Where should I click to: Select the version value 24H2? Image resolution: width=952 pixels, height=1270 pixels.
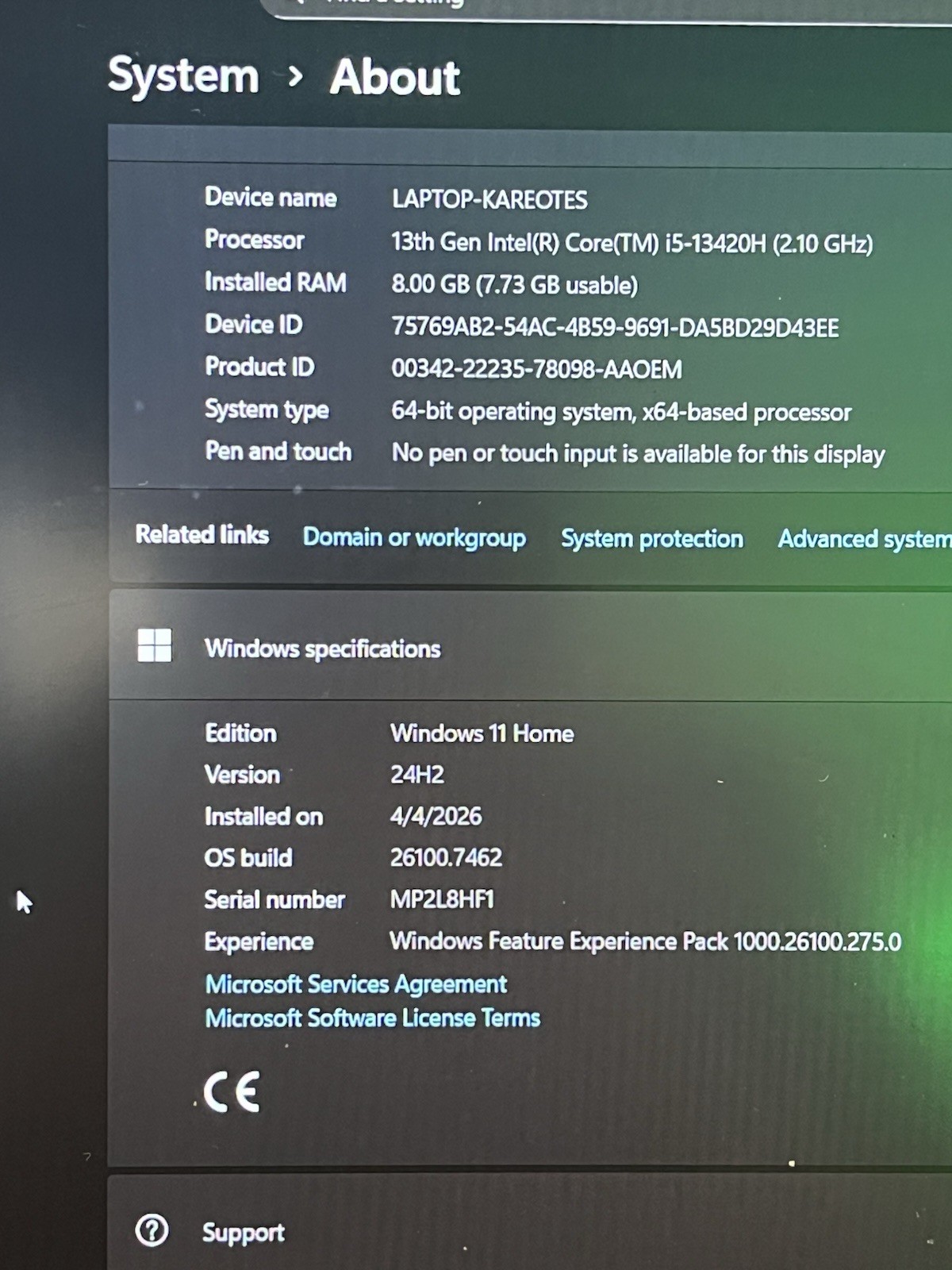416,775
